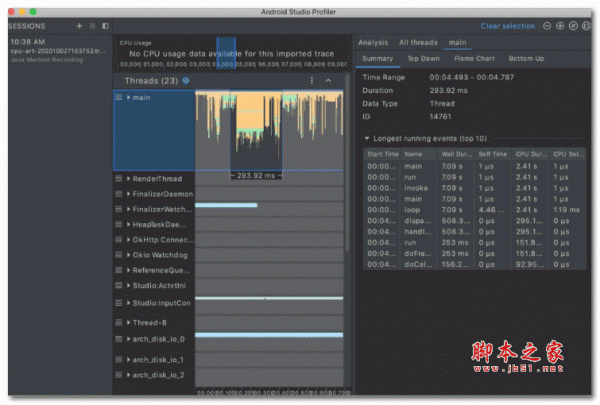Click drag handle of arch_disk_io_0 row
This screenshot has width=600, height=405.
pos(119,339)
